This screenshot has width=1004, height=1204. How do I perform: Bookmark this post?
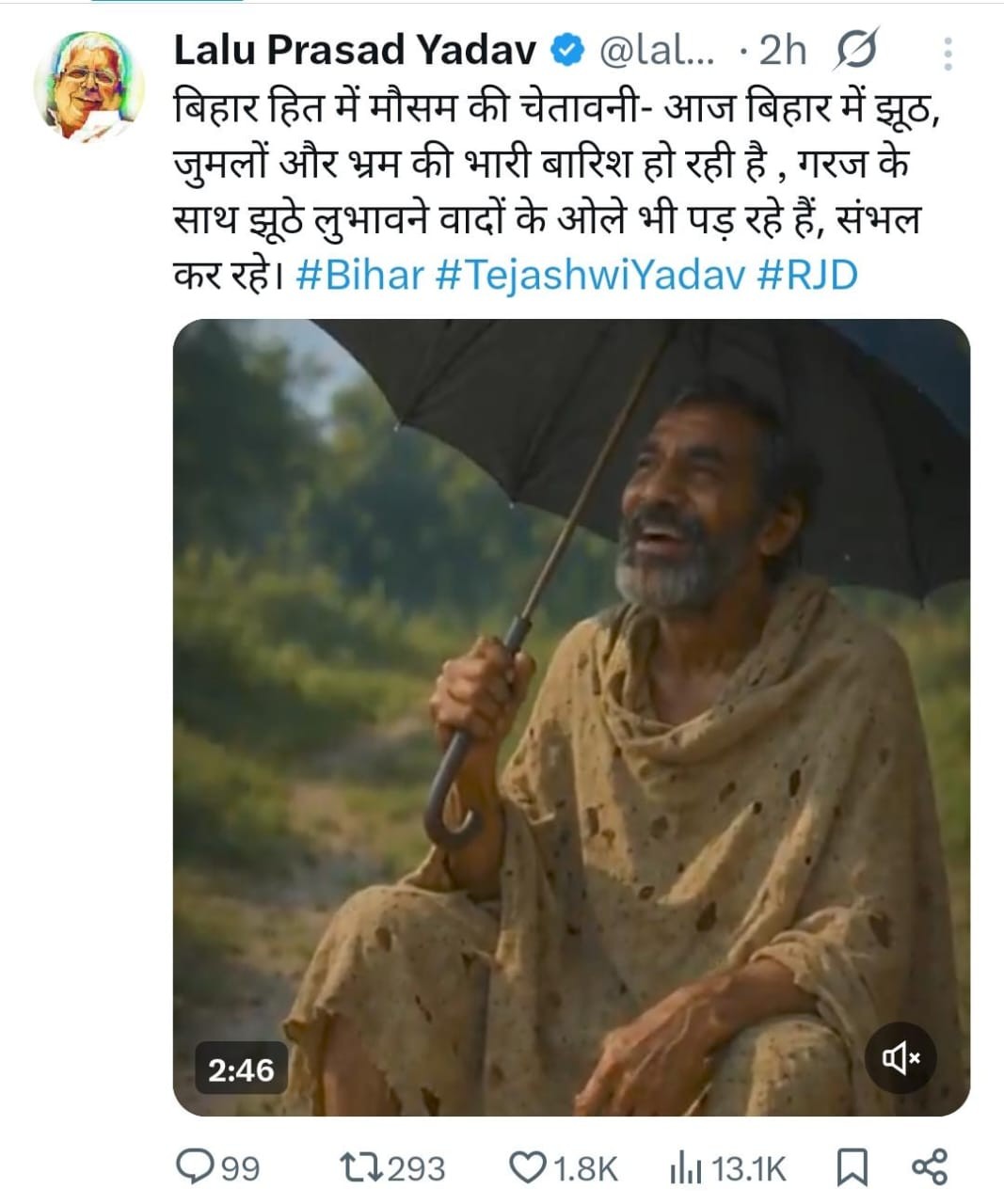click(851, 1167)
